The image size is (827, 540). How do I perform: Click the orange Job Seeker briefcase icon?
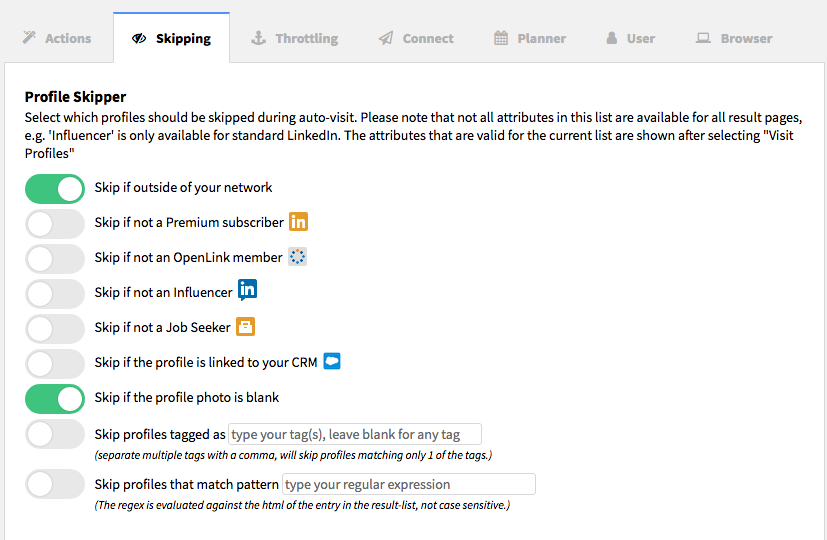(245, 327)
